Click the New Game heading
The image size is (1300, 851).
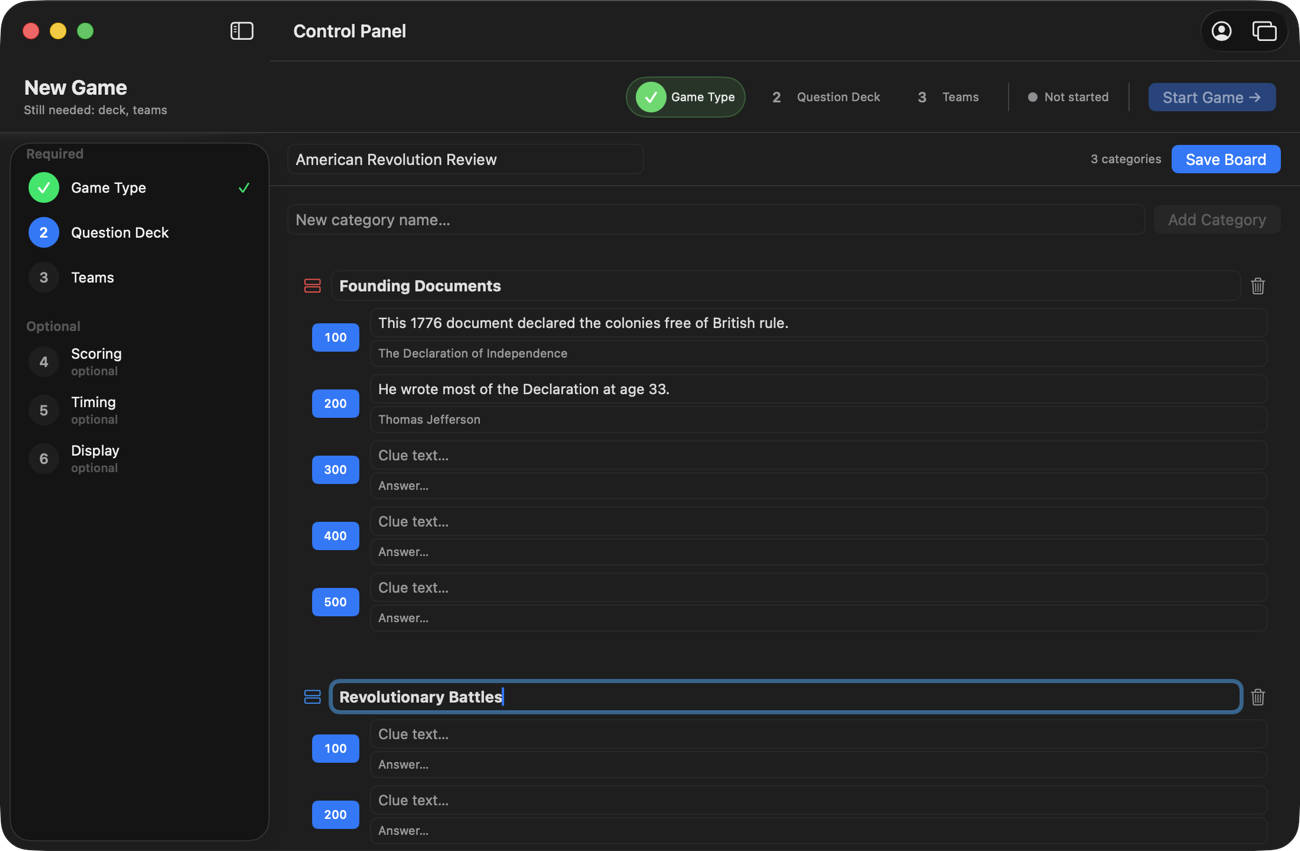tap(75, 88)
